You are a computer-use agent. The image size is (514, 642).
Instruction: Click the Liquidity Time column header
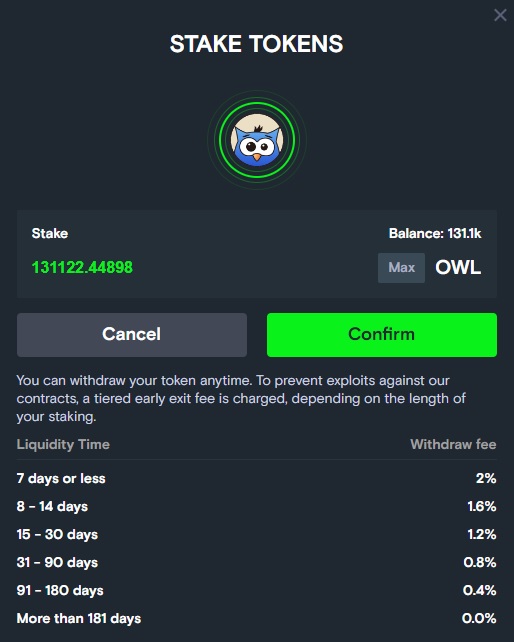[x=63, y=444]
